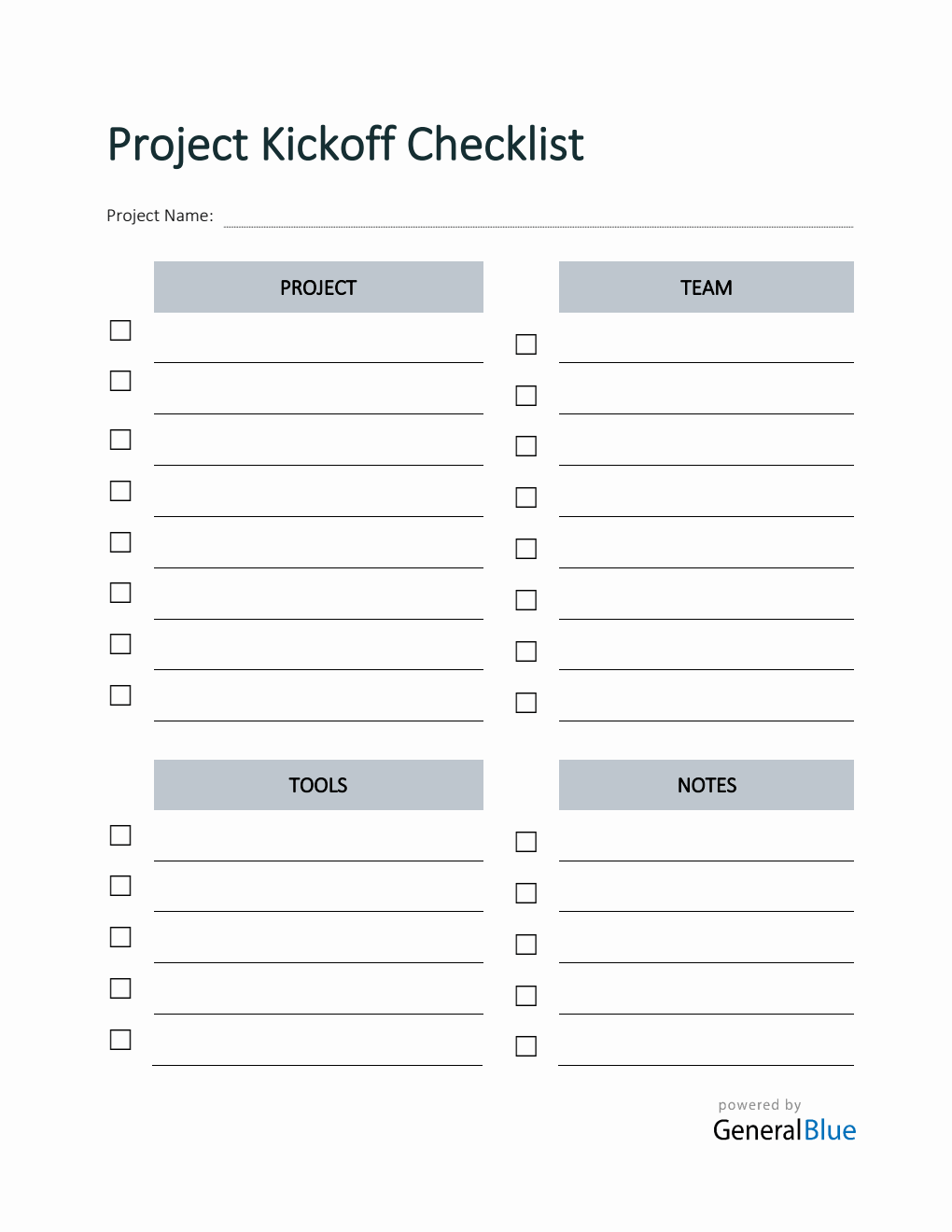952x1232 pixels.
Task: Check the first checkbox under NOTES
Action: click(526, 842)
